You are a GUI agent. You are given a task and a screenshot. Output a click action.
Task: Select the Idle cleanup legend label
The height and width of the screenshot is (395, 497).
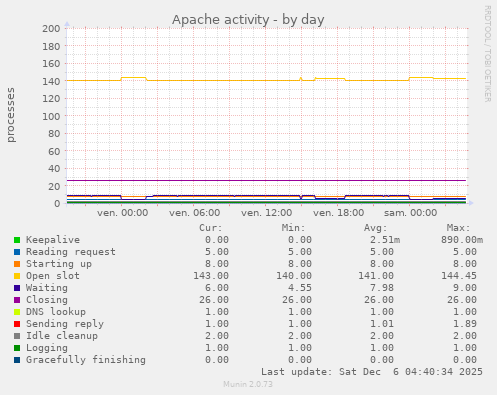coord(62,336)
